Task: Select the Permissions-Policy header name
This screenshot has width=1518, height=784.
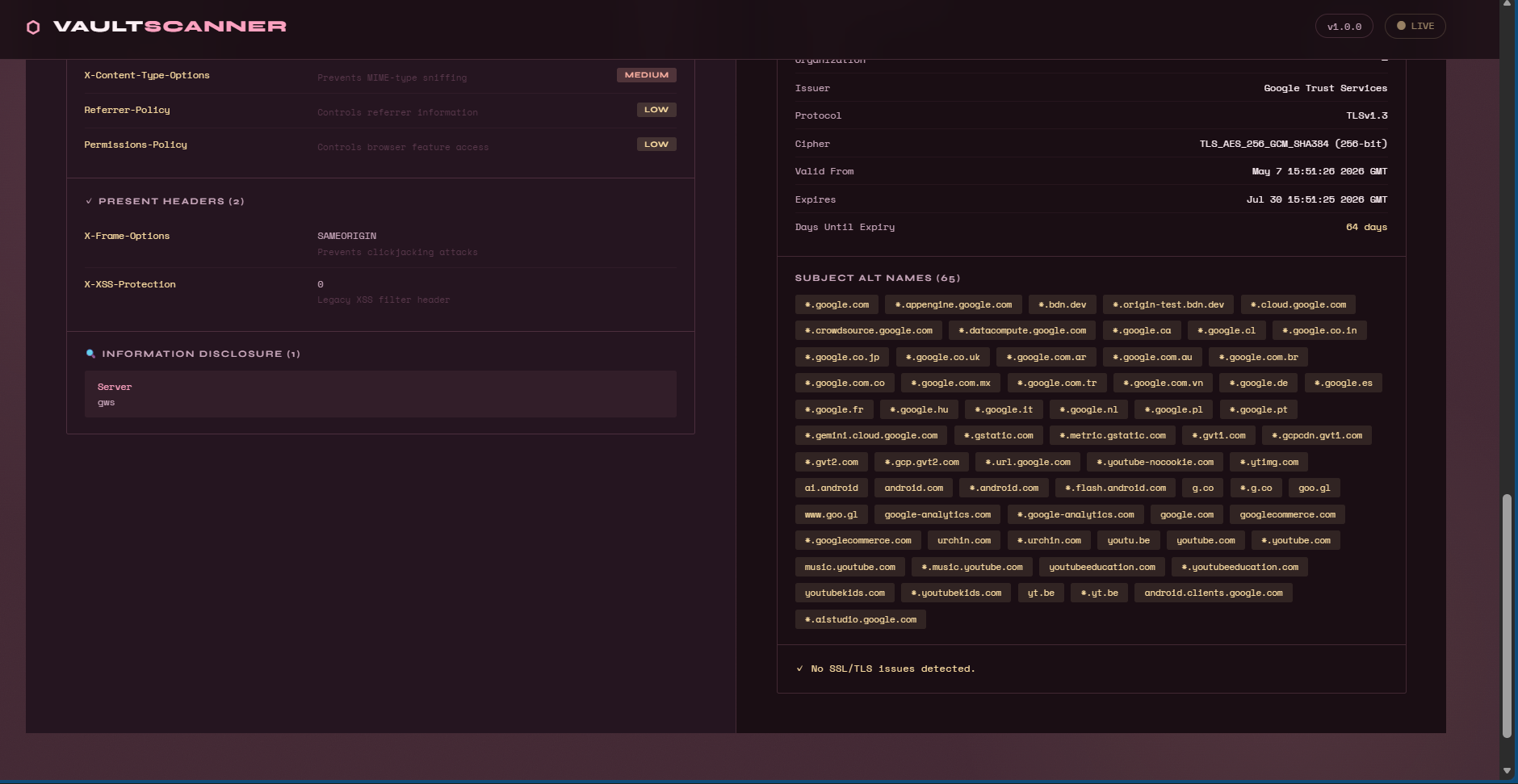Action: coord(136,145)
